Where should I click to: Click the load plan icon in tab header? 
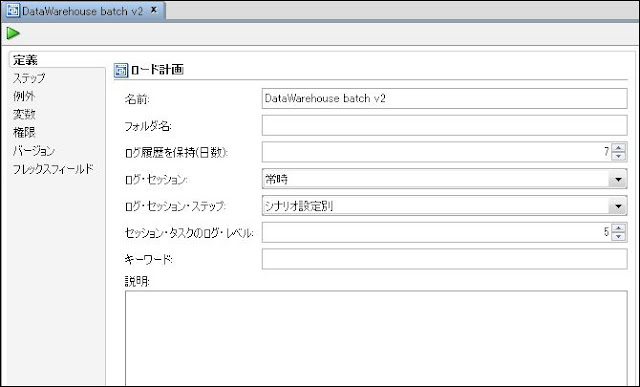(13, 11)
